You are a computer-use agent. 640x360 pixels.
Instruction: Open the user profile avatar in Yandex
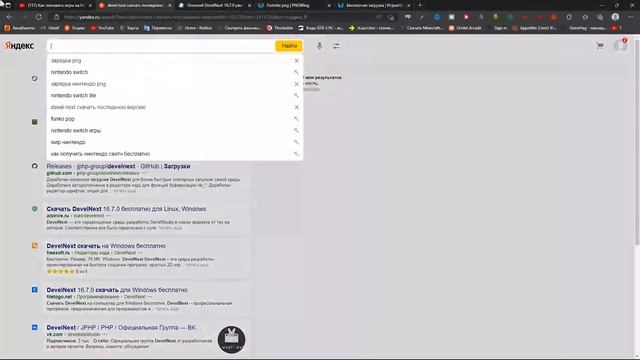click(x=620, y=45)
